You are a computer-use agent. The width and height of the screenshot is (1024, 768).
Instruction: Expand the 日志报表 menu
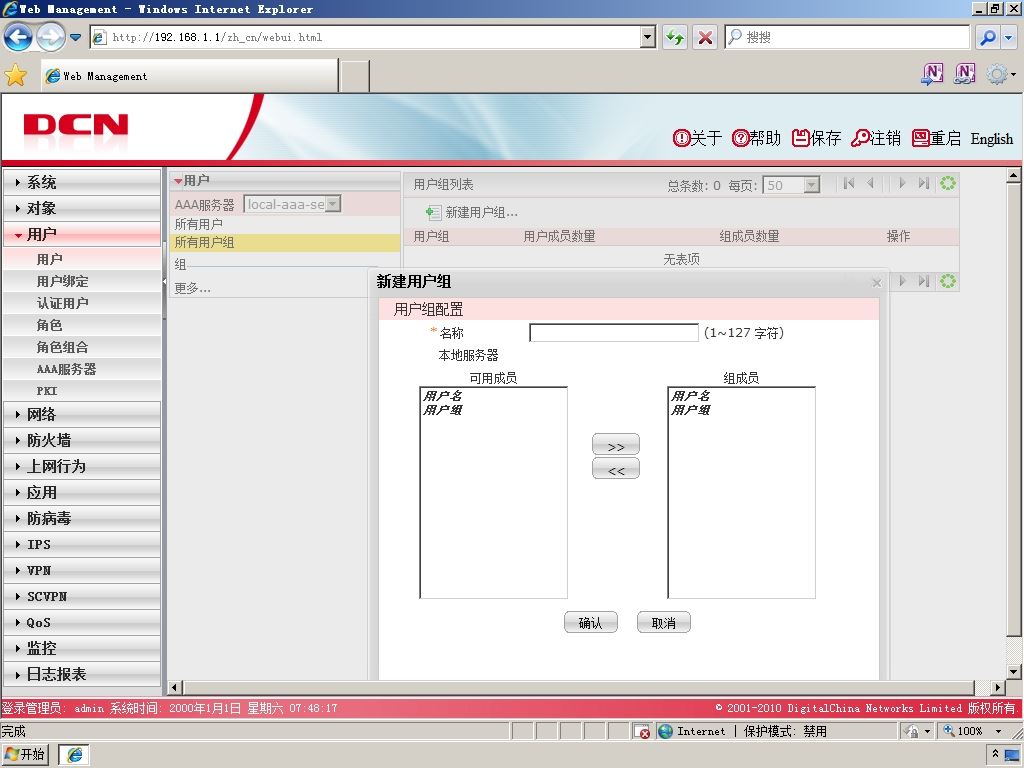pyautogui.click(x=82, y=675)
